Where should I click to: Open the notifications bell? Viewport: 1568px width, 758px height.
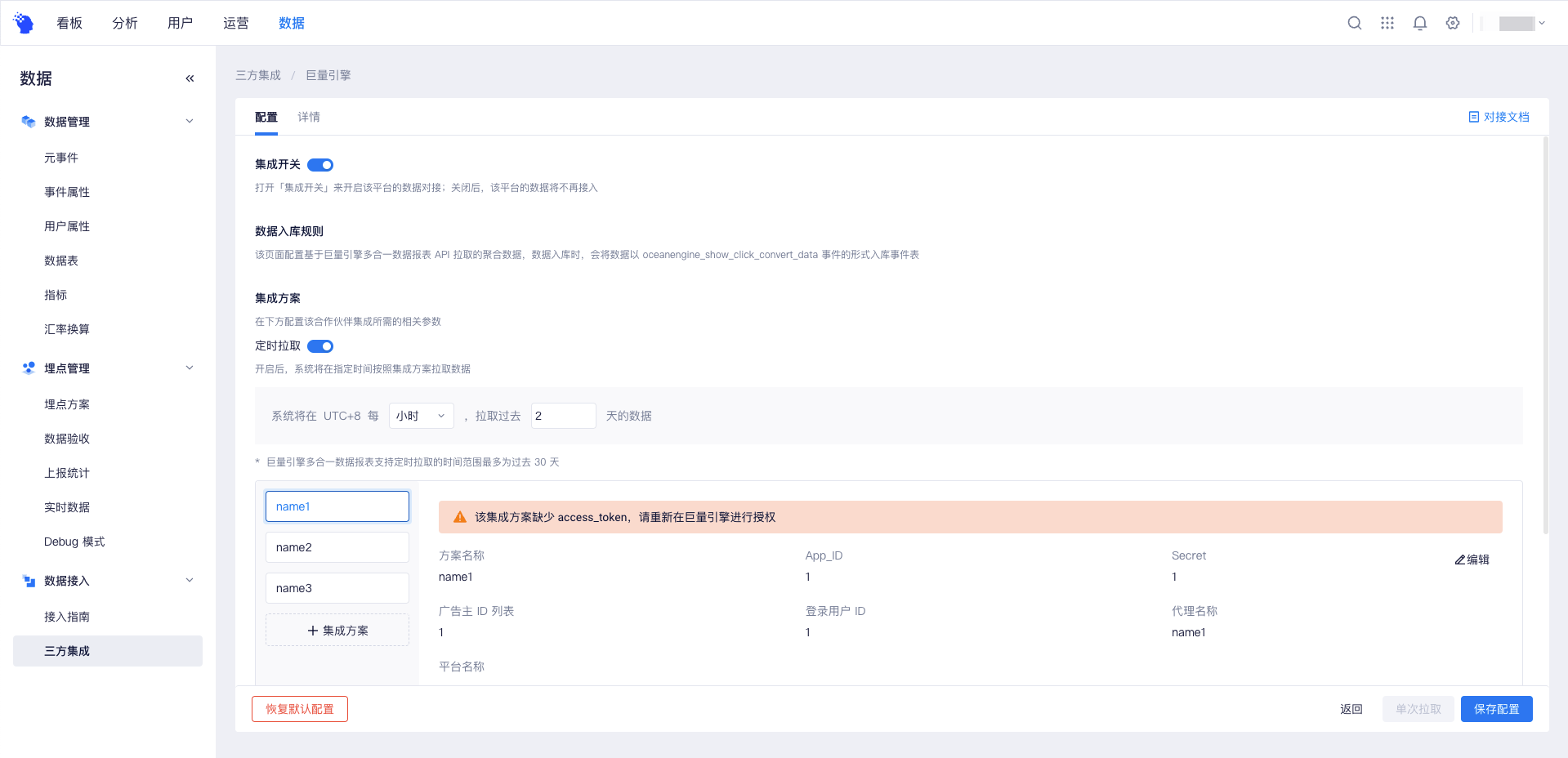[x=1419, y=23]
